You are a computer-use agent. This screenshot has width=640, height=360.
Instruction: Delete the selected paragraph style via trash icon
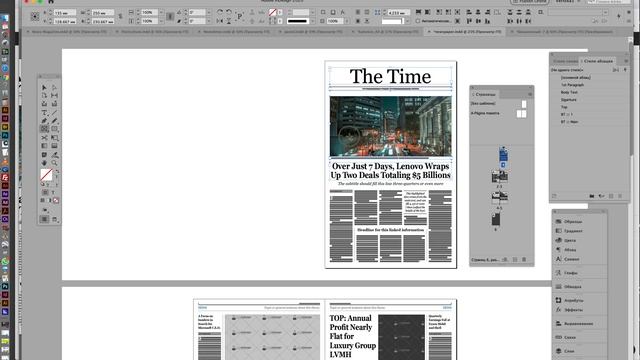coord(620,196)
